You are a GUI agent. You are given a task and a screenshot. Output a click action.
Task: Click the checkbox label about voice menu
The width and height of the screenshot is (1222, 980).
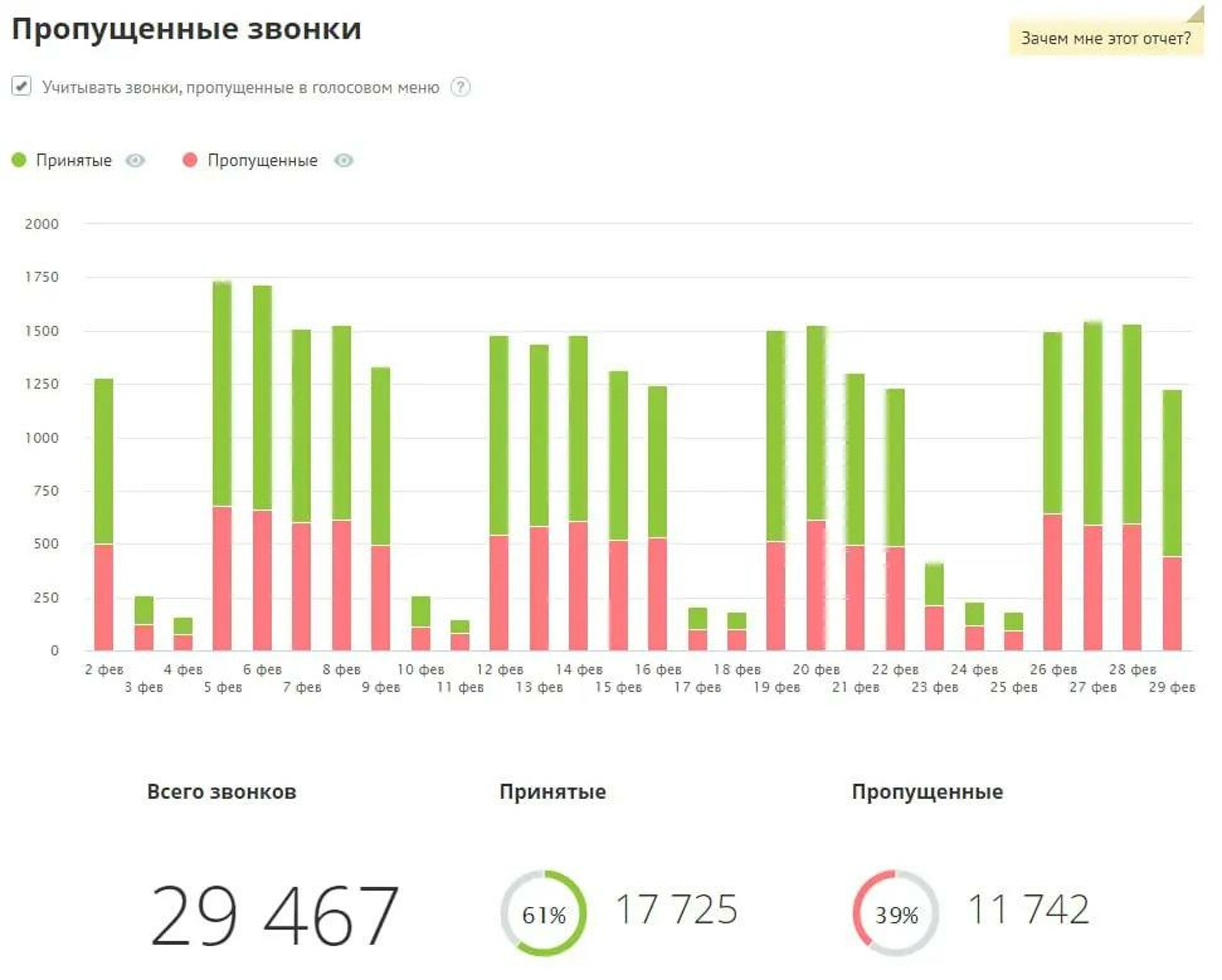click(241, 88)
